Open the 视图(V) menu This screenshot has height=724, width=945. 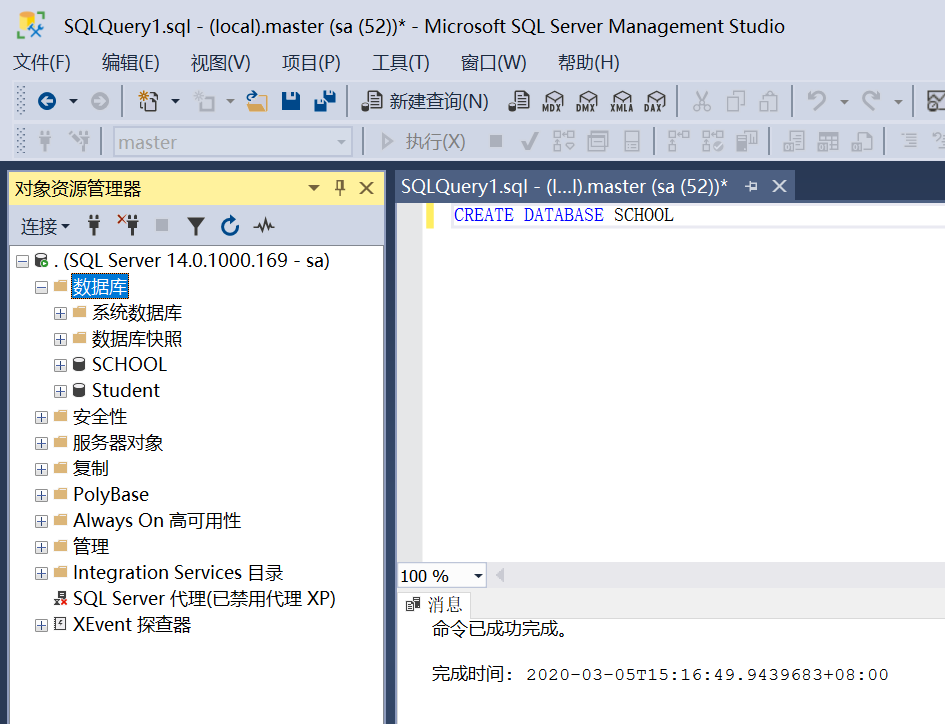[221, 63]
